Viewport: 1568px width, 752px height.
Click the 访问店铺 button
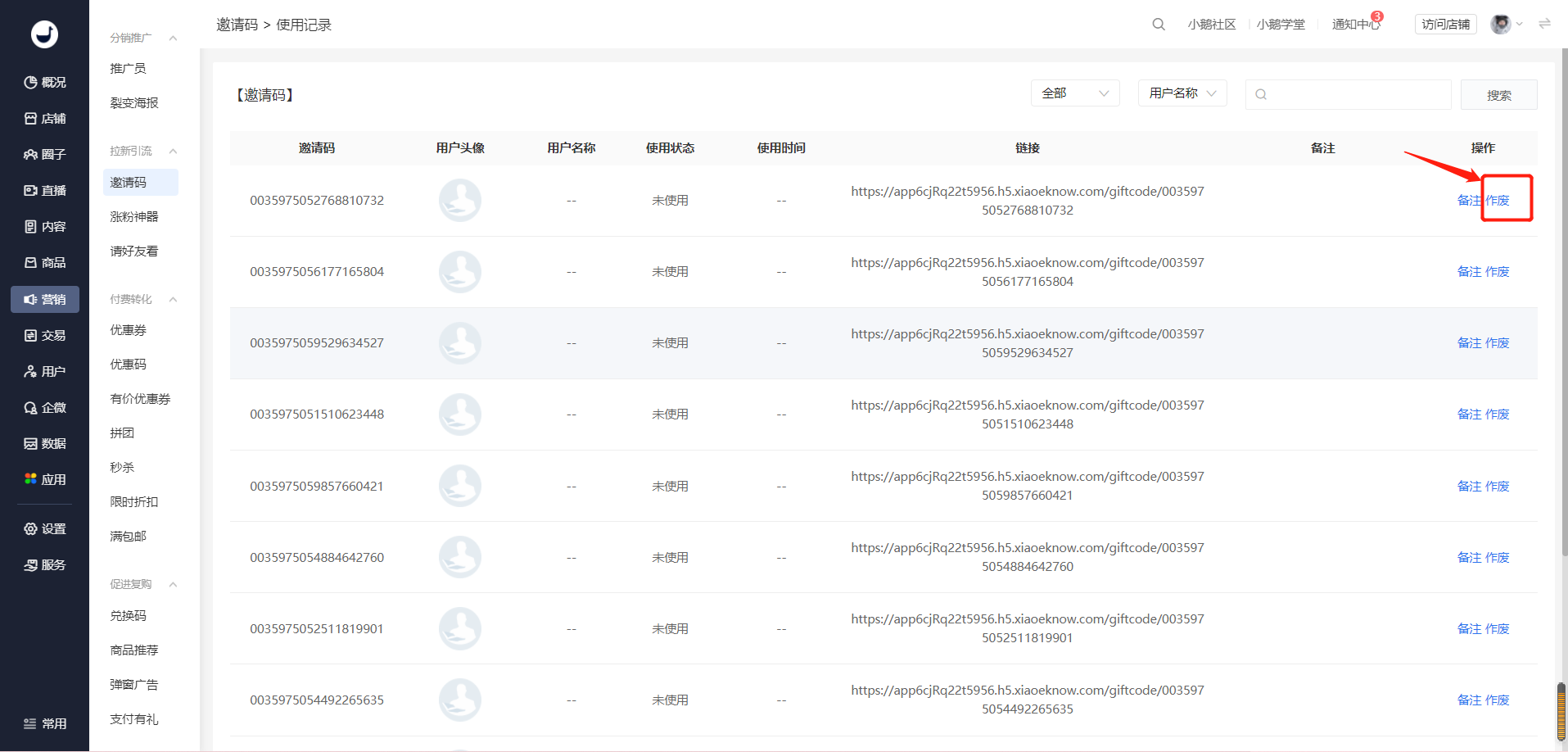click(x=1445, y=25)
